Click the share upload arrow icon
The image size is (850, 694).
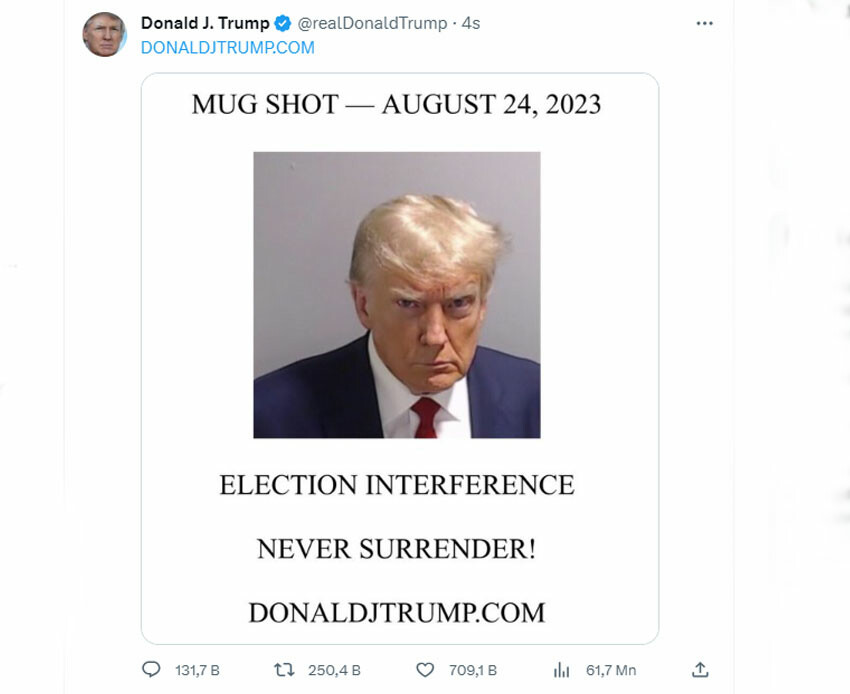(x=700, y=670)
